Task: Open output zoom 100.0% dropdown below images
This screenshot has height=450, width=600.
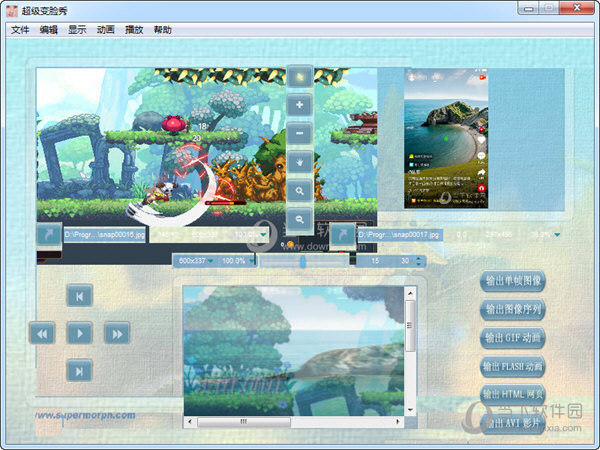Action: tap(252, 261)
